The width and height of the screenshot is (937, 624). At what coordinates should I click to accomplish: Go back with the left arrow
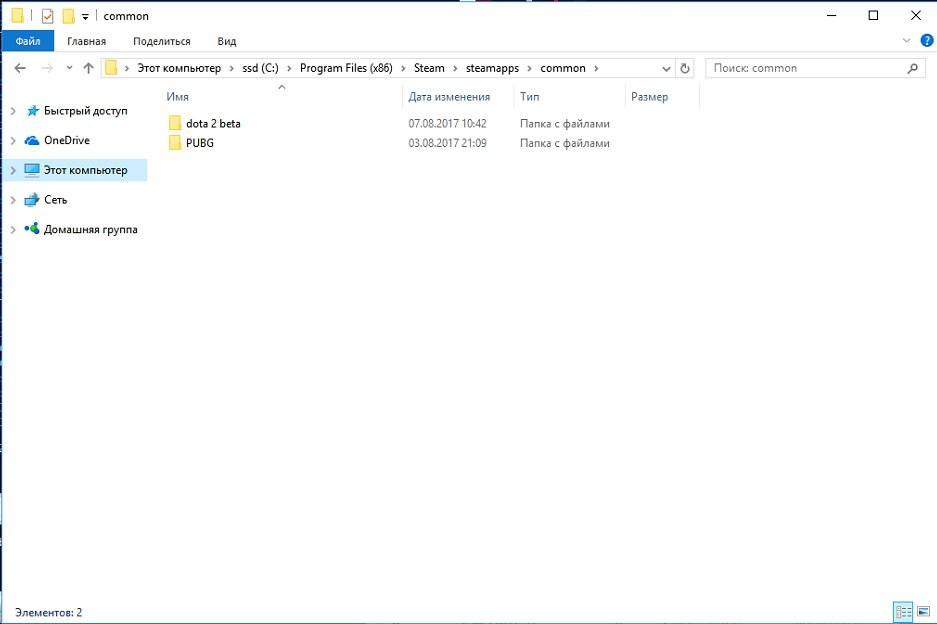pos(20,68)
